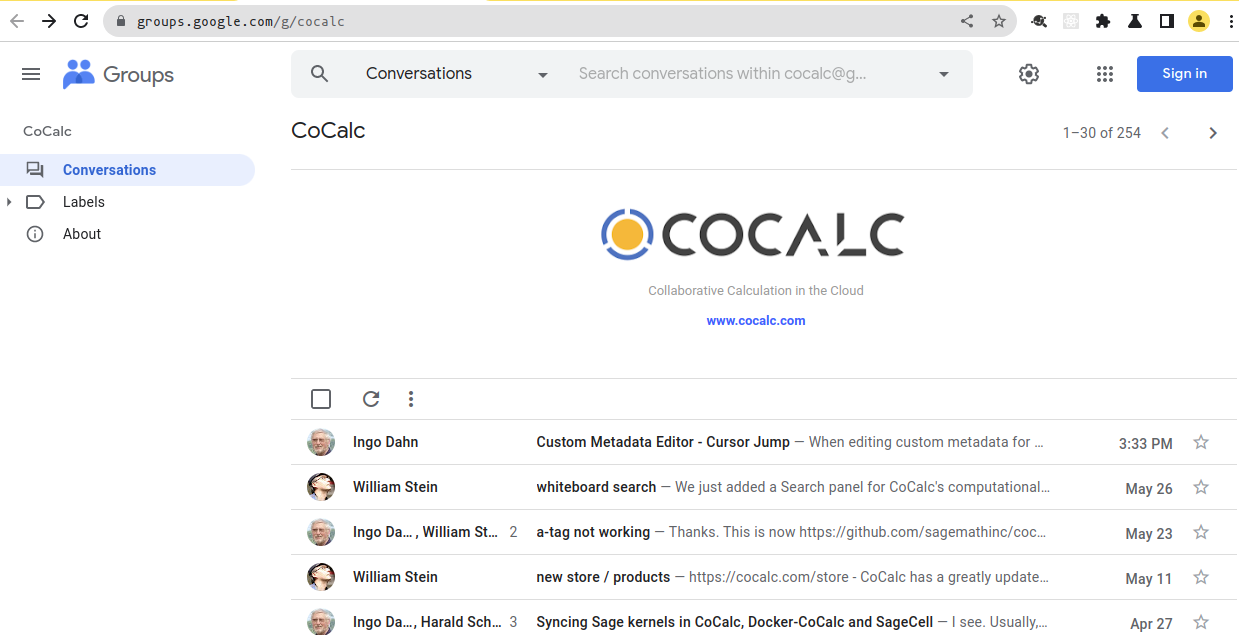Screen dimensions: 1239x635
Task: Star the Custom Metadata Editor conversation
Action: click(1201, 442)
